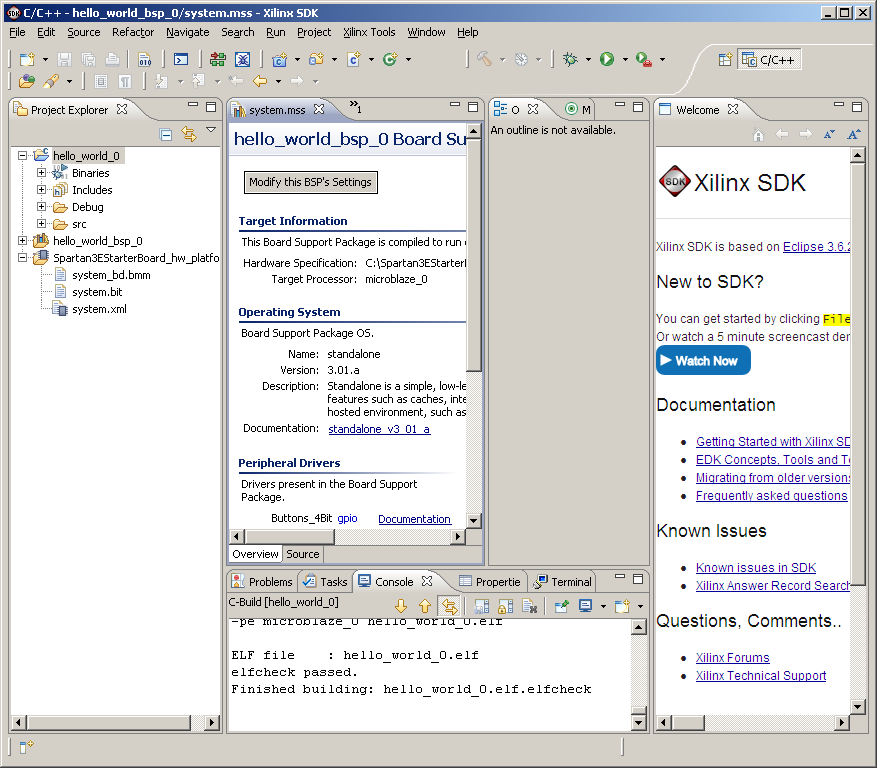The image size is (877, 768).
Task: Click the Project Explorer horizontal scrollbar
Action: (109, 722)
